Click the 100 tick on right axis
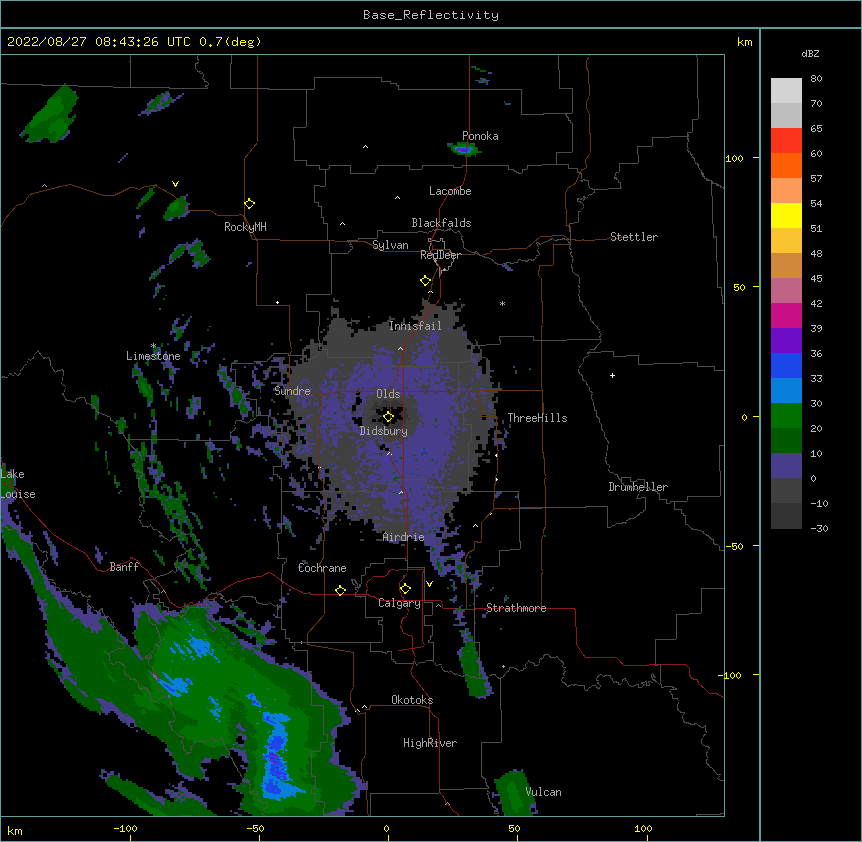The width and height of the screenshot is (862, 842). (x=734, y=158)
